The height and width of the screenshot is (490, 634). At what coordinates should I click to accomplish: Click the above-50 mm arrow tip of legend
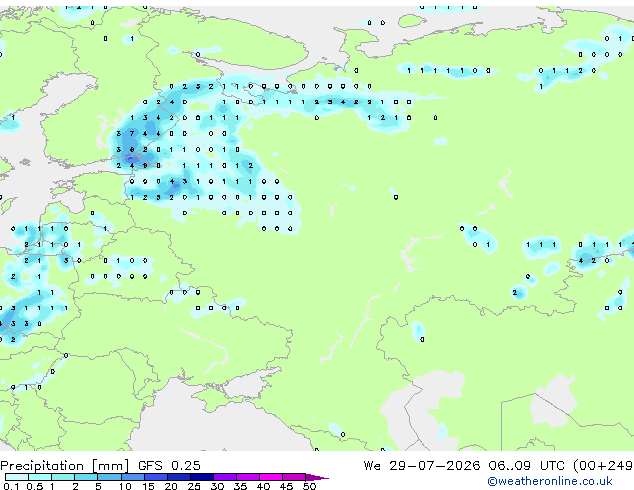coord(317,477)
